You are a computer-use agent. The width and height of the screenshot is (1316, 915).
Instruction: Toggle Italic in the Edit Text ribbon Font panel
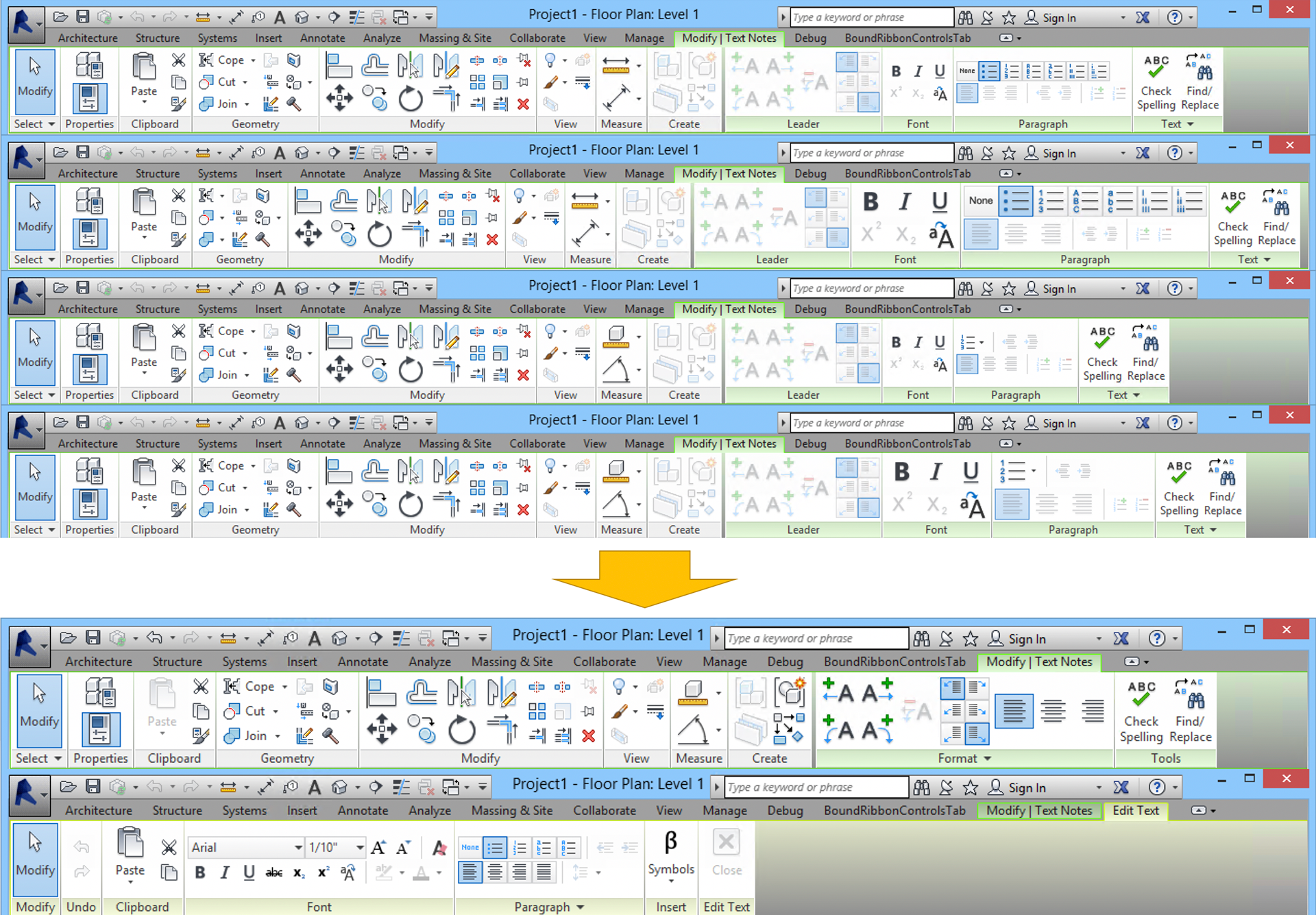224,873
